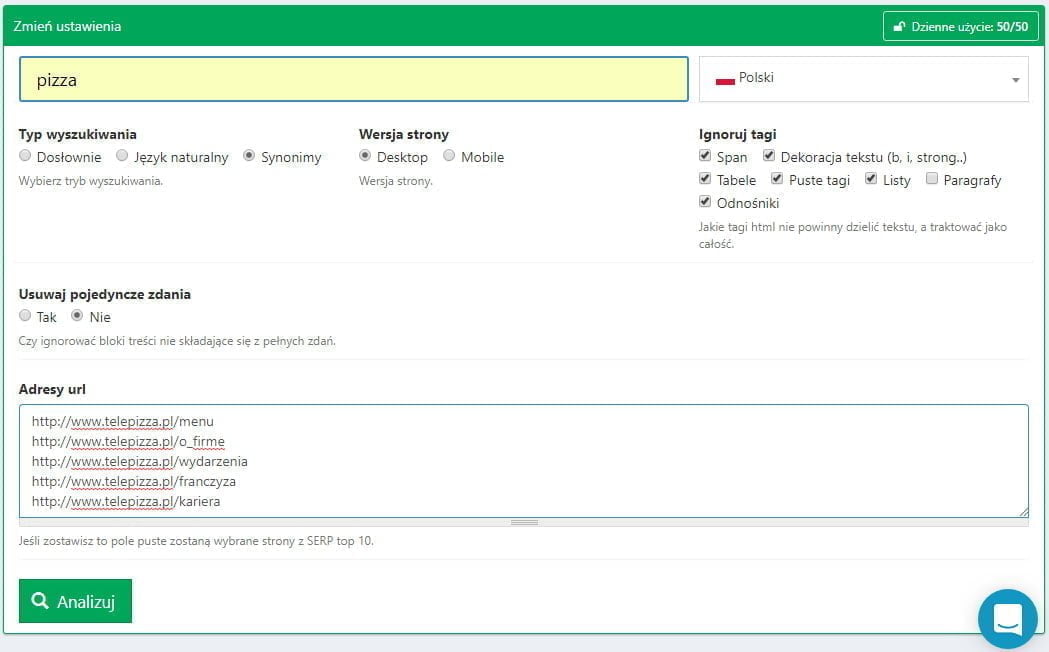Enable the Paragrafy checkbox
Viewport: 1049px width, 652px height.
tap(932, 179)
